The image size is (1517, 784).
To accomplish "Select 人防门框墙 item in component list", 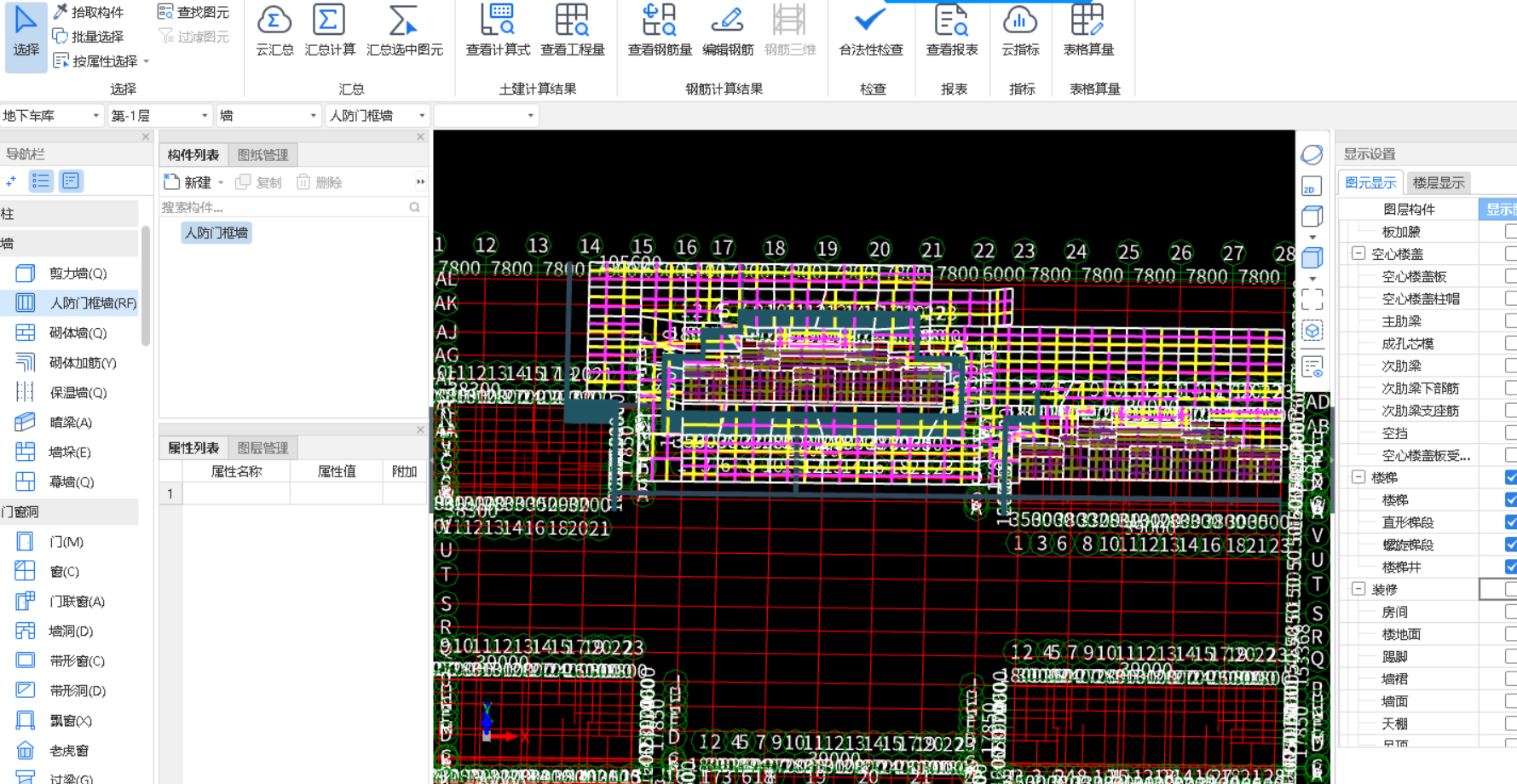I will click(x=216, y=233).
